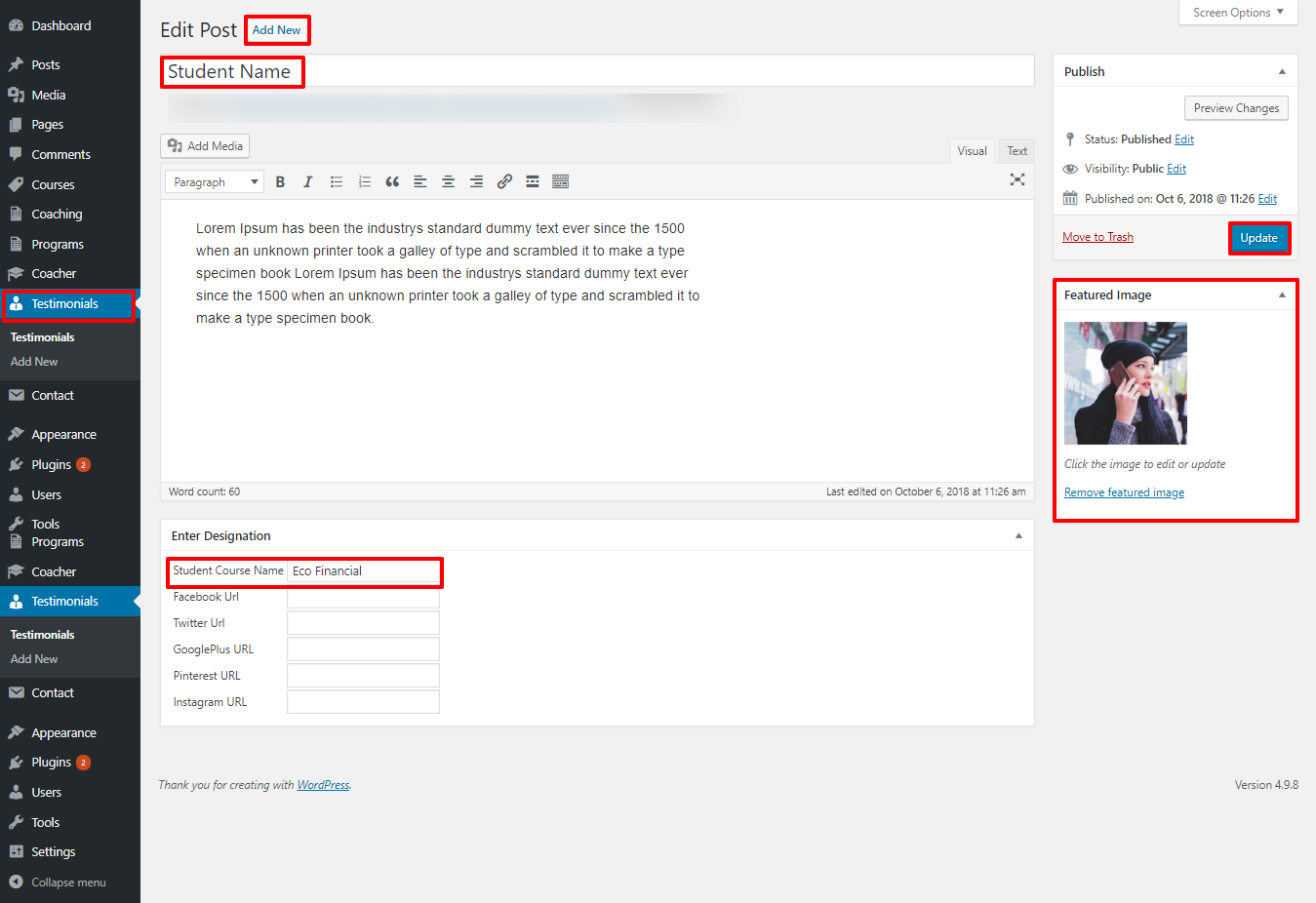
Task: Enter distraction-free fullscreen editor mode
Action: (x=1017, y=179)
